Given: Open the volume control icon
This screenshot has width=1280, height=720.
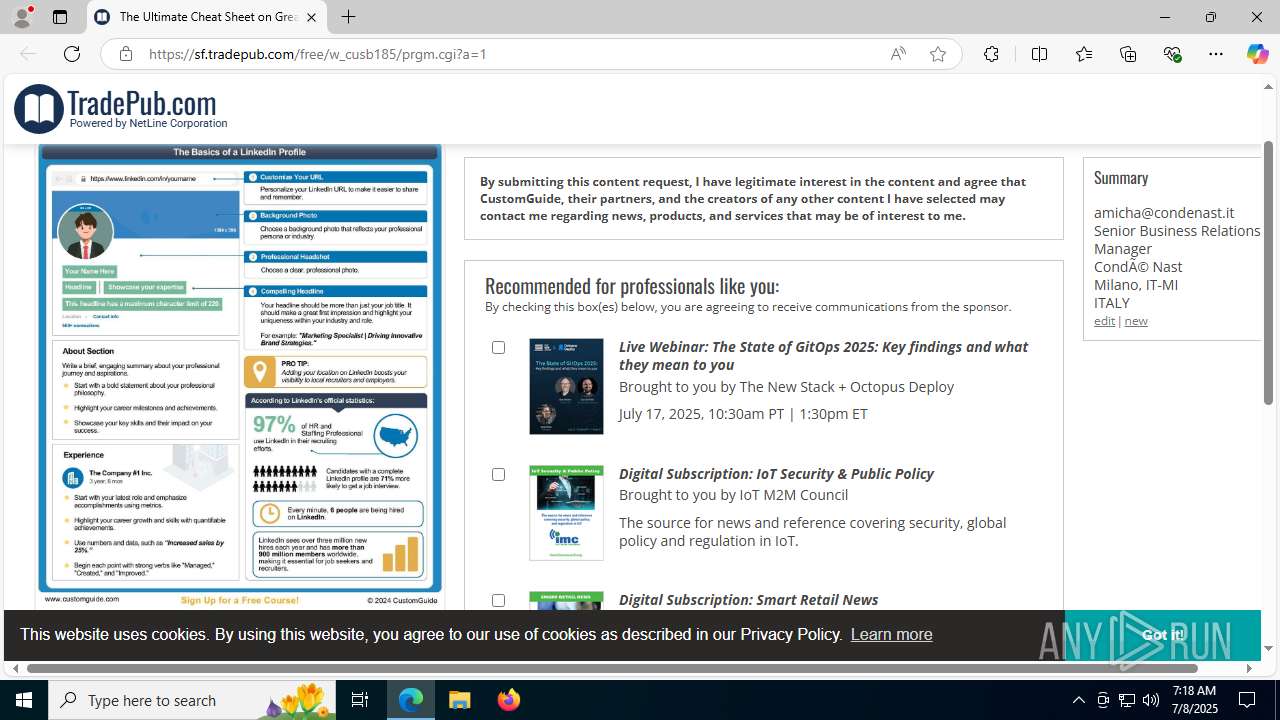Looking at the screenshot, I should point(1151,700).
